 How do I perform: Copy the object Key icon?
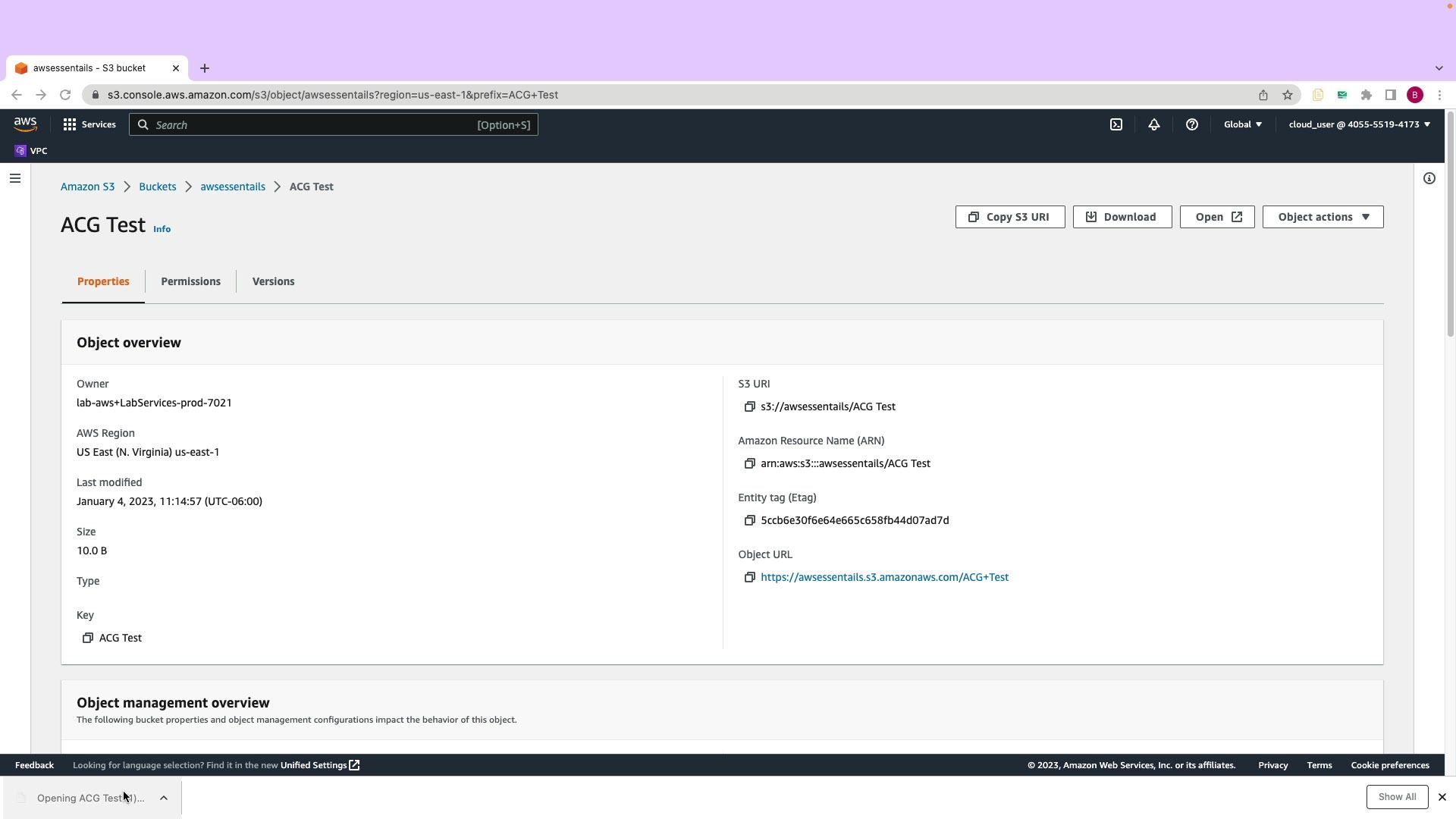88,638
